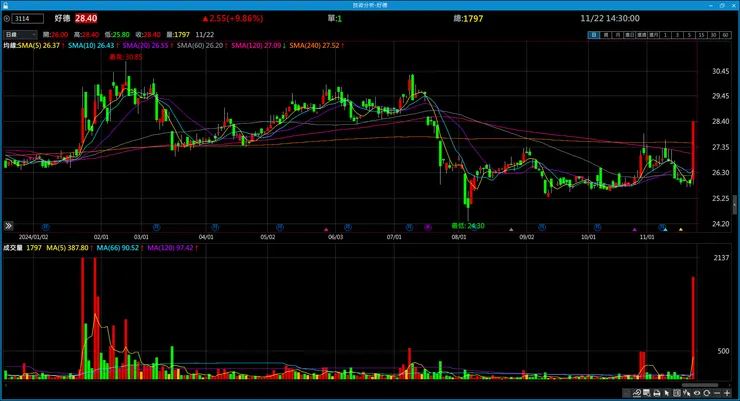Click the SMA(10) 26.43 legend label

pyautogui.click(x=93, y=45)
